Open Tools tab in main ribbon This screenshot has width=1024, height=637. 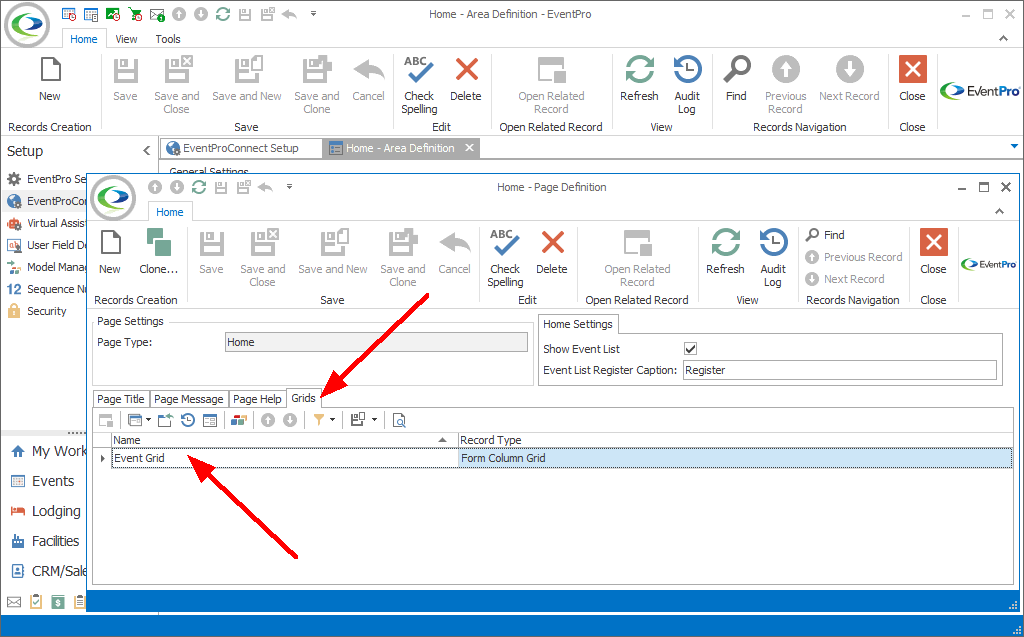168,39
